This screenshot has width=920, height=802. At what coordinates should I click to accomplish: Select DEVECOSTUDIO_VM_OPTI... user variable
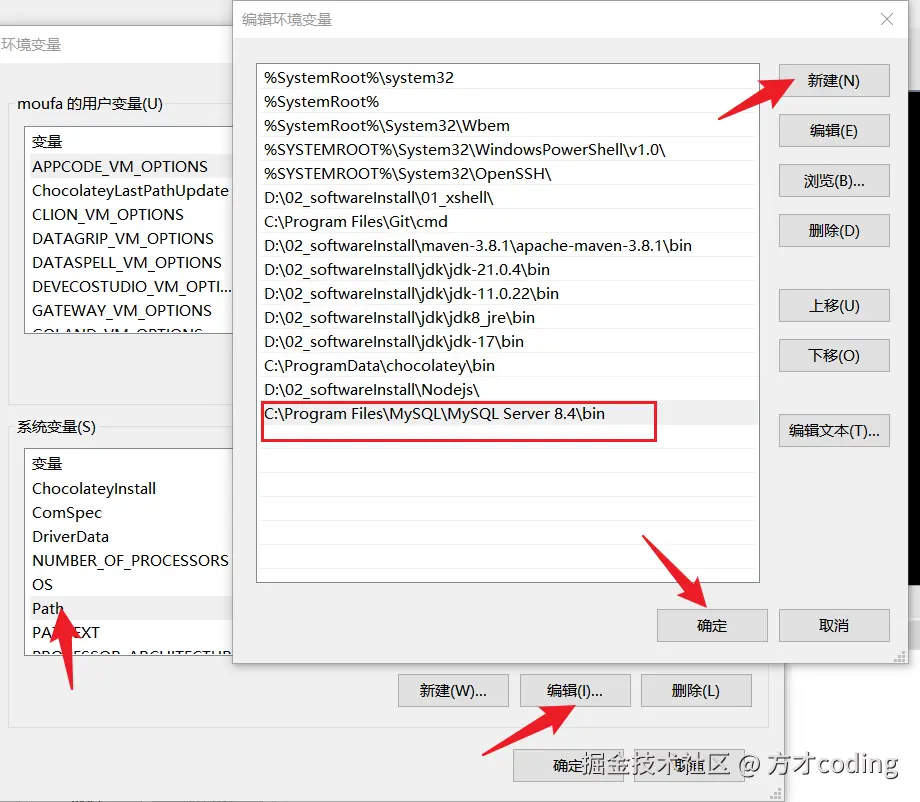(x=130, y=286)
